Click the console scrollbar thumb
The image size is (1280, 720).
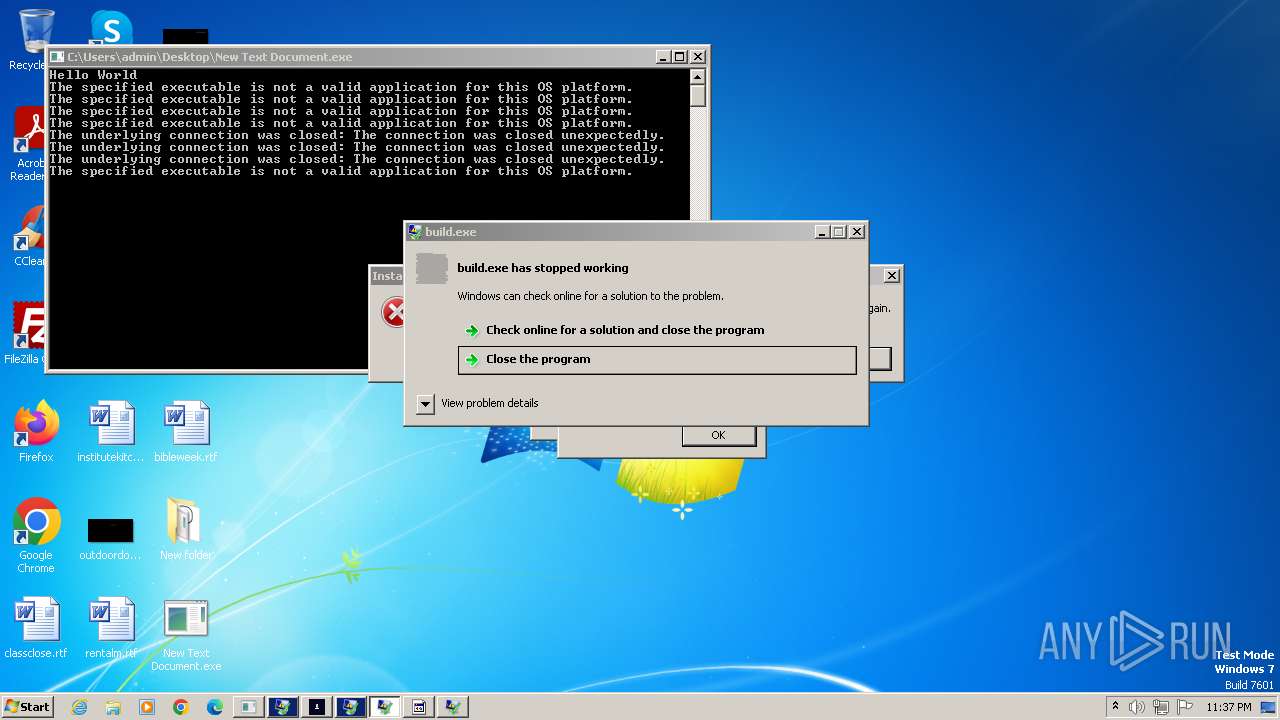click(698, 96)
